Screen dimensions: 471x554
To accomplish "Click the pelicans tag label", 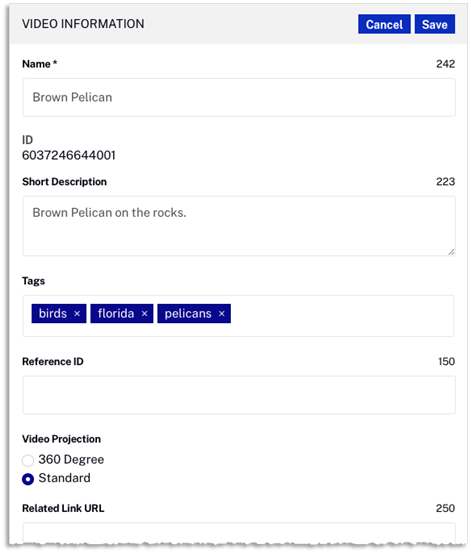I will point(188,313).
